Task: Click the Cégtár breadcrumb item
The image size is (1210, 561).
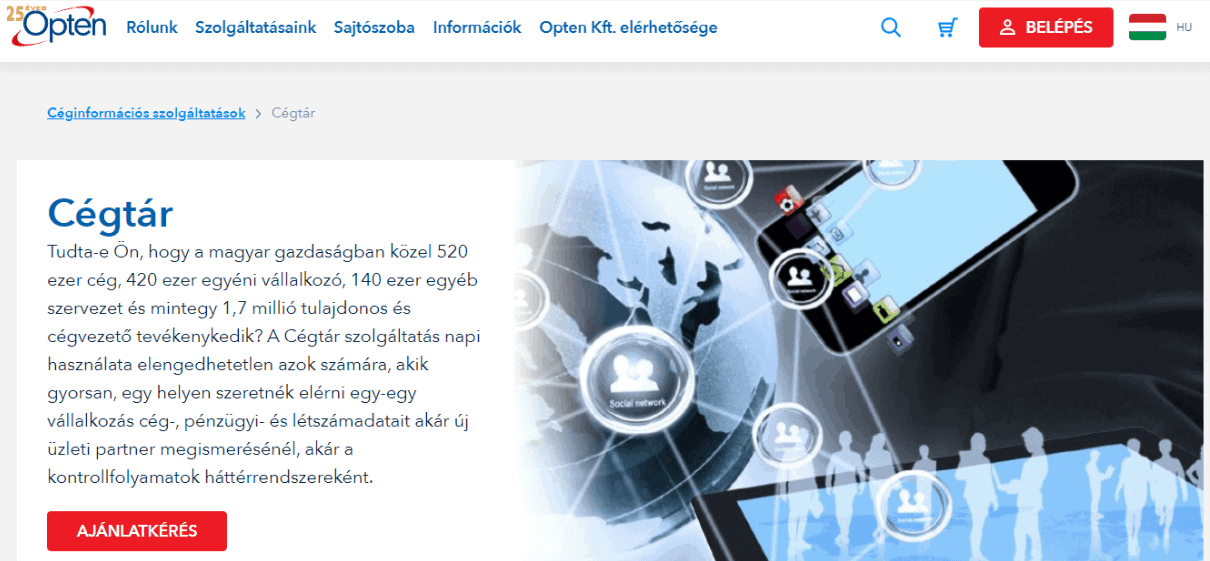Action: click(x=293, y=114)
